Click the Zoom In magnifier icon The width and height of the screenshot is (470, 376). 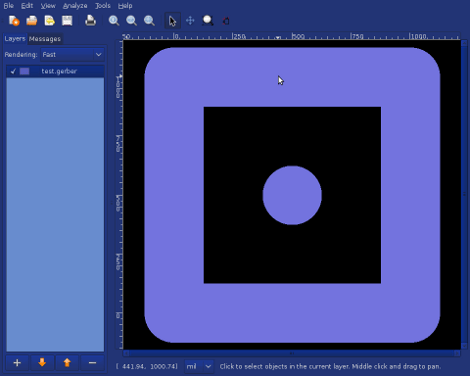pyautogui.click(x=114, y=21)
